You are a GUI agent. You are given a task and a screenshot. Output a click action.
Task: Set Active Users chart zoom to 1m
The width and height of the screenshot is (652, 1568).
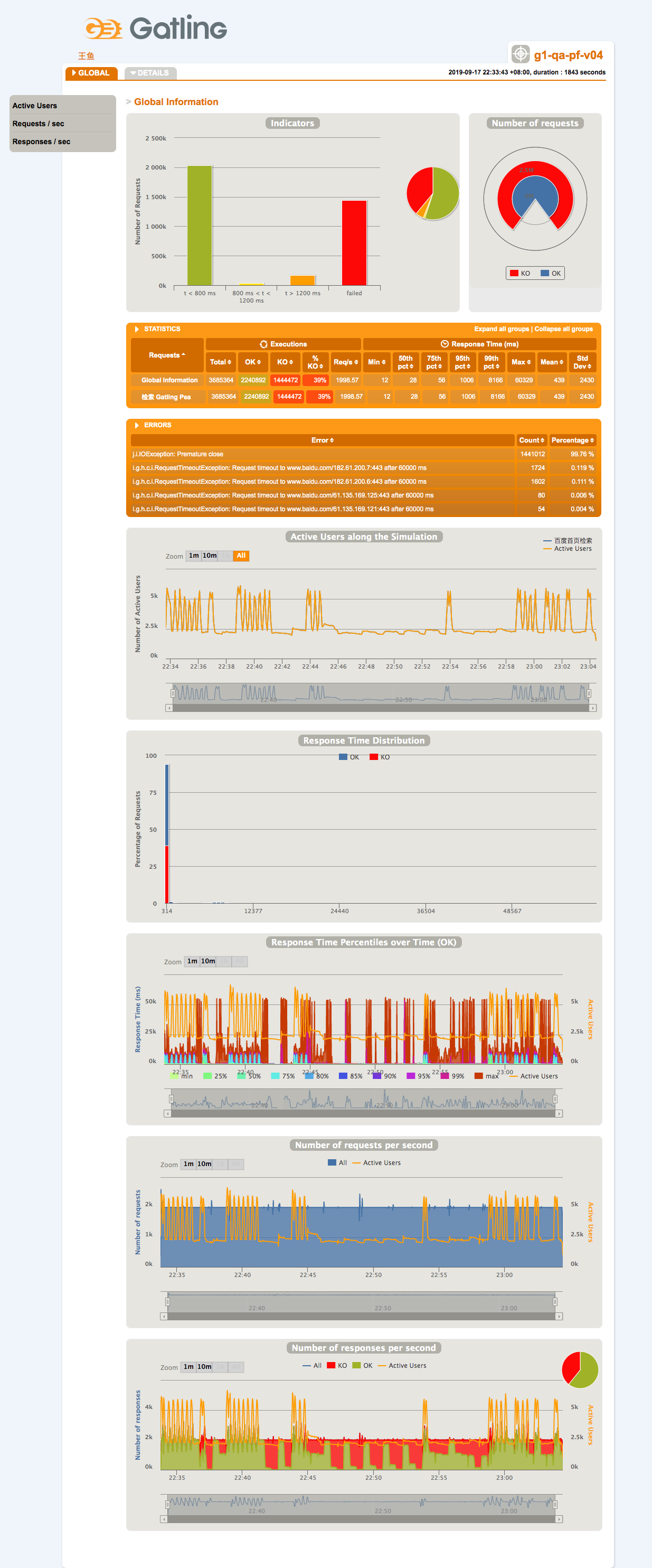pyautogui.click(x=193, y=556)
